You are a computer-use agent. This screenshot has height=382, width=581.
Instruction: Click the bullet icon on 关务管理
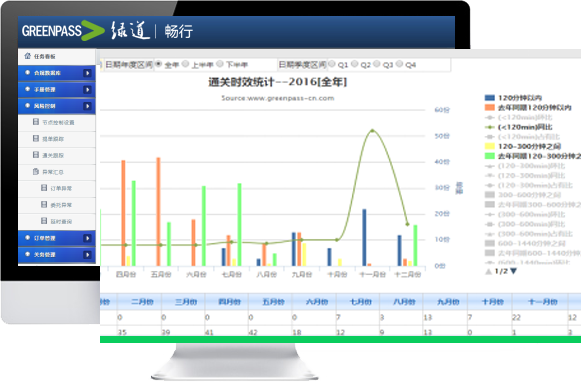[x=27, y=254]
